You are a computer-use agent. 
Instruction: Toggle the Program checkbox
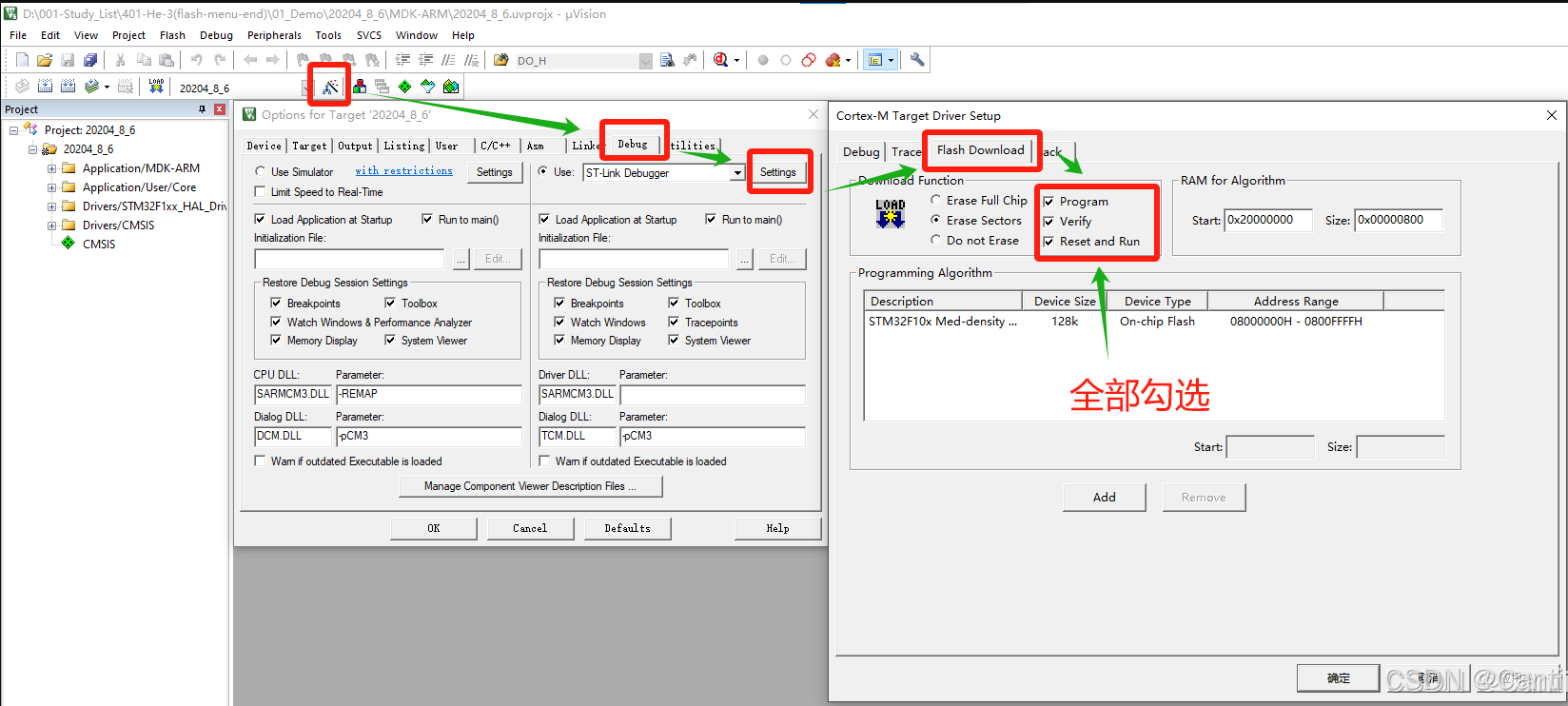(1049, 202)
